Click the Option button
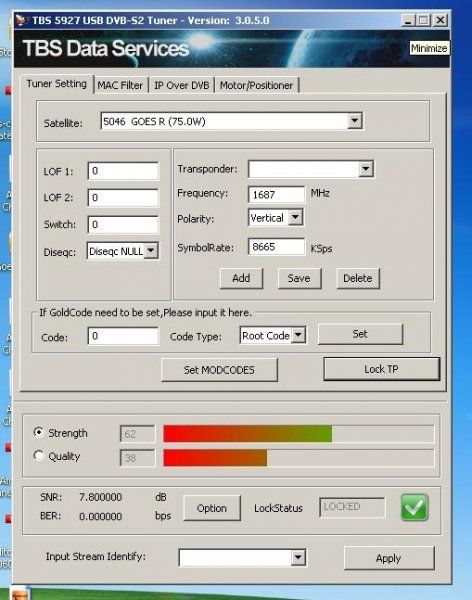Viewport: 472px width, 600px height. pyautogui.click(x=212, y=508)
